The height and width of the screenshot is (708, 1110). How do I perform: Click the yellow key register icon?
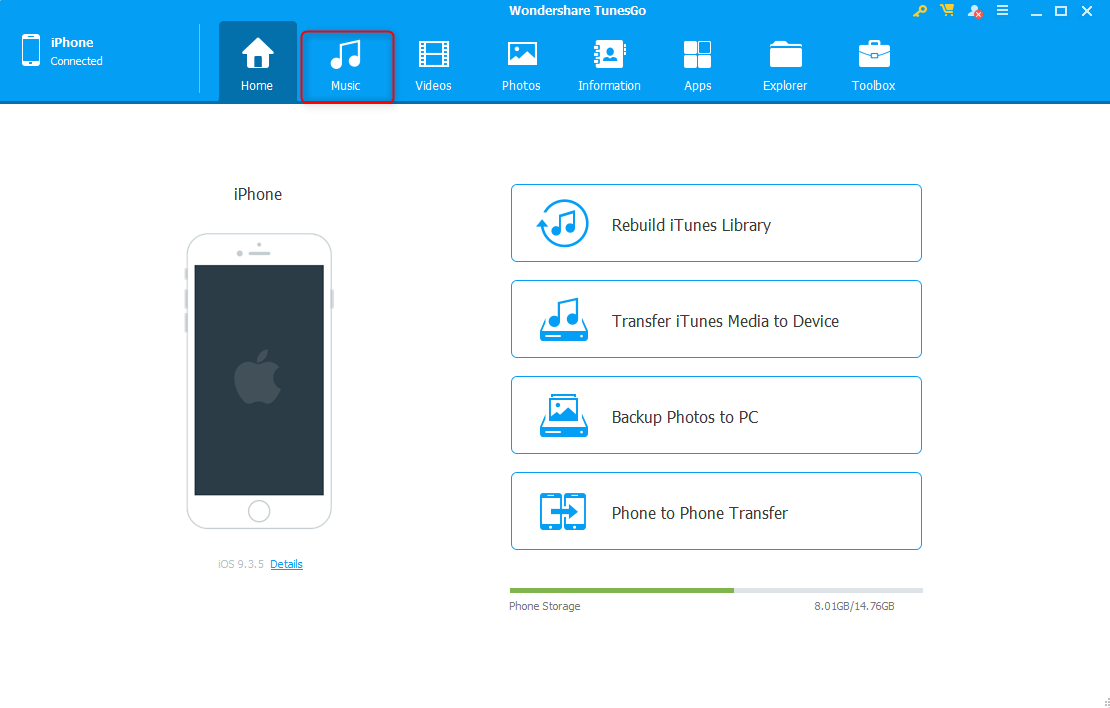click(x=920, y=11)
